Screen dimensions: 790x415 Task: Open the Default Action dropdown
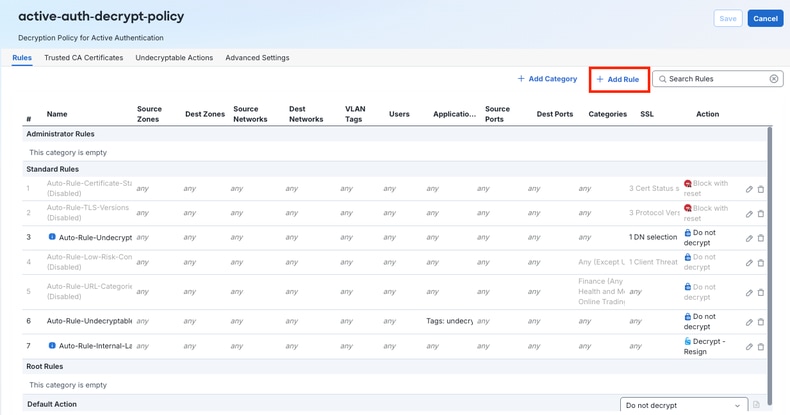[x=683, y=405]
